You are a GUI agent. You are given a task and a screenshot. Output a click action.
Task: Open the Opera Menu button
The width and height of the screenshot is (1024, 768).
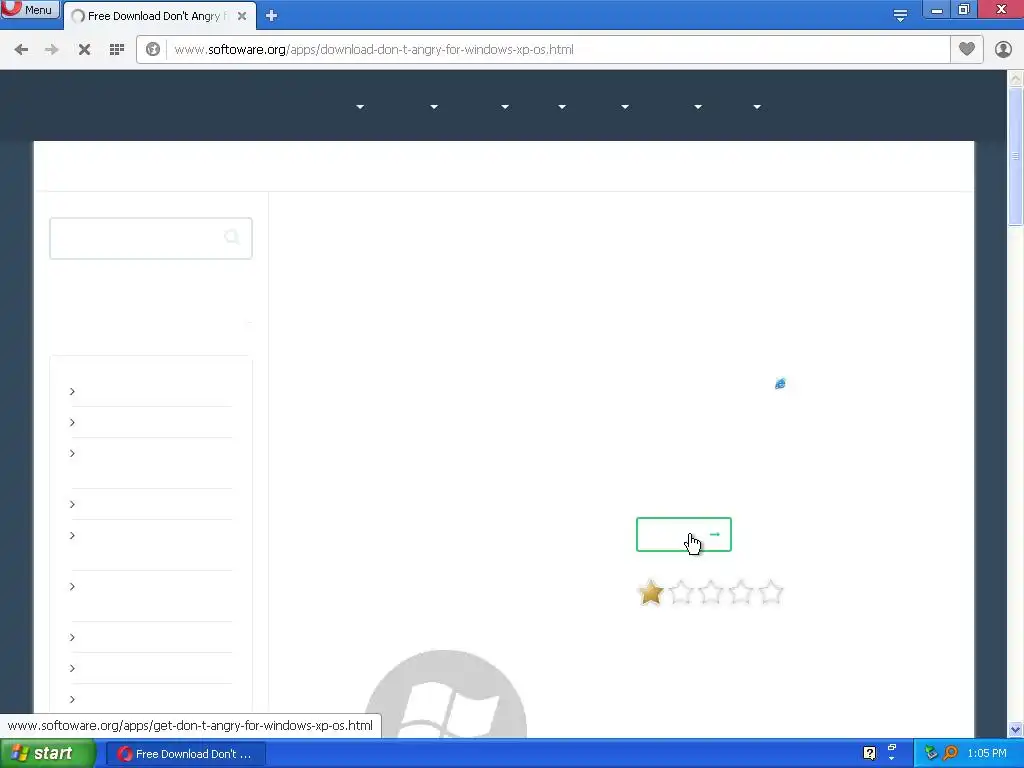click(30, 9)
